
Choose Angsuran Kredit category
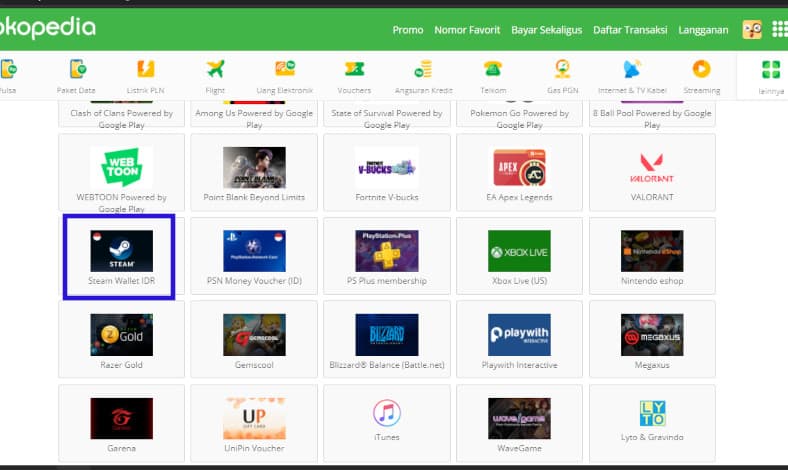pos(424,76)
